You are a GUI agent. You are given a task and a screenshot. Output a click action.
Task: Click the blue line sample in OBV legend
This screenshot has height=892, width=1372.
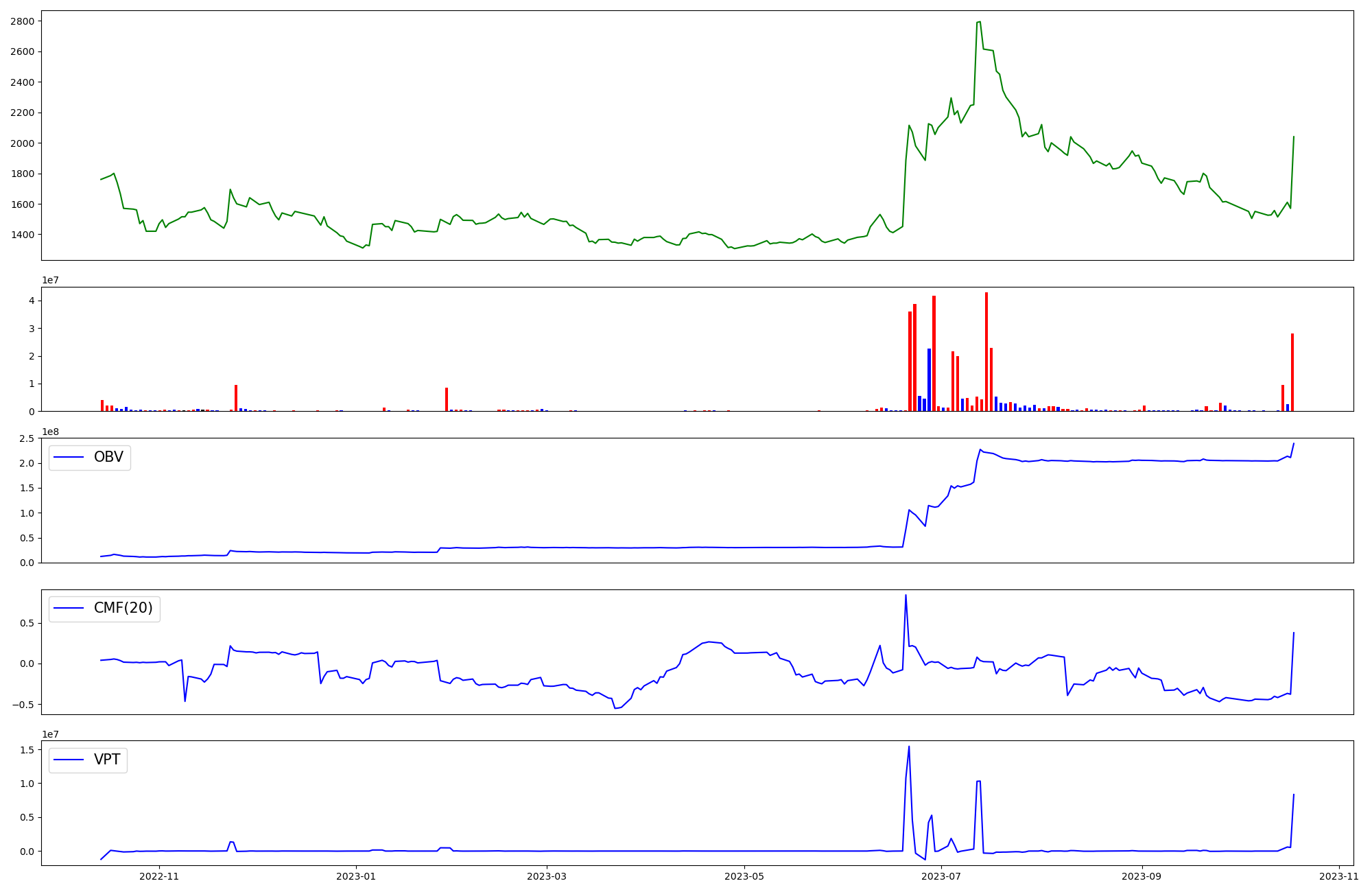69,457
